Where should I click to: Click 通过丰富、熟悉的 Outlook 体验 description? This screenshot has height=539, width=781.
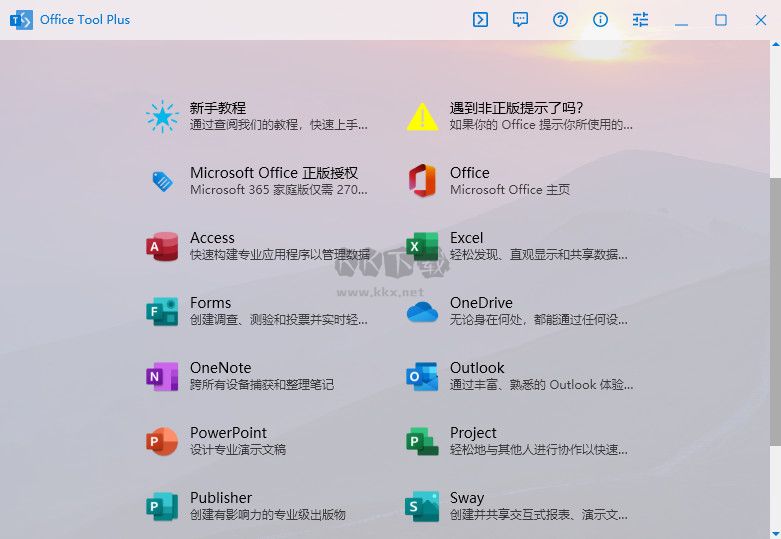coord(541,385)
